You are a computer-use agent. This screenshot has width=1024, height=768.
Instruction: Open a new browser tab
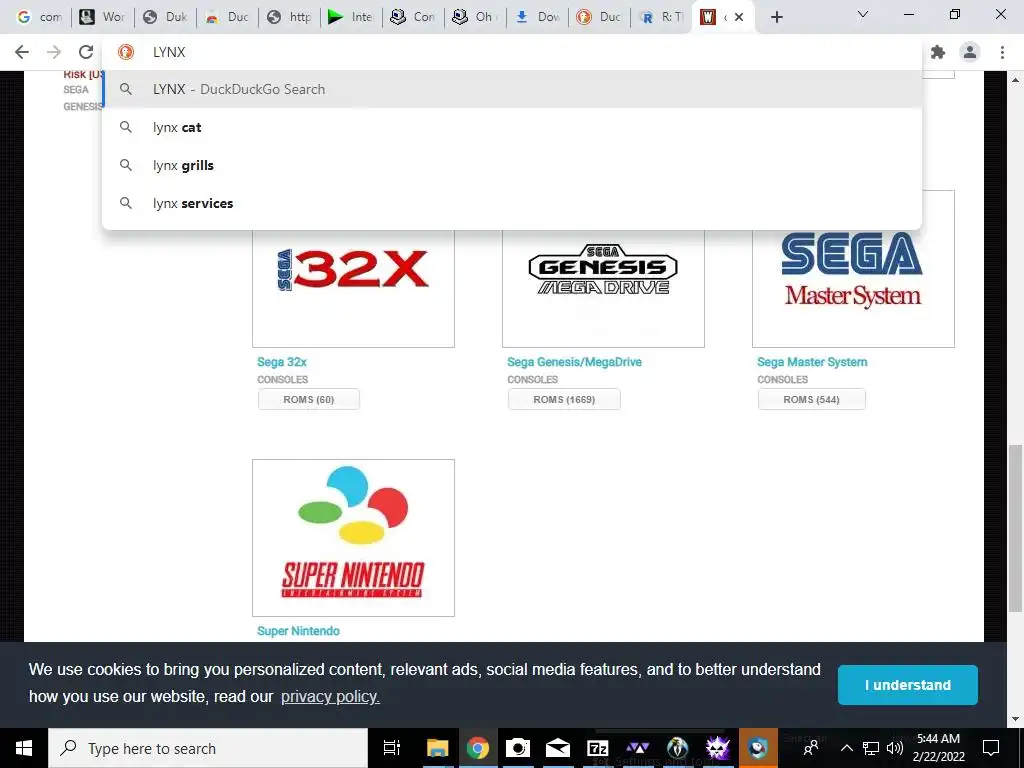[x=776, y=17]
